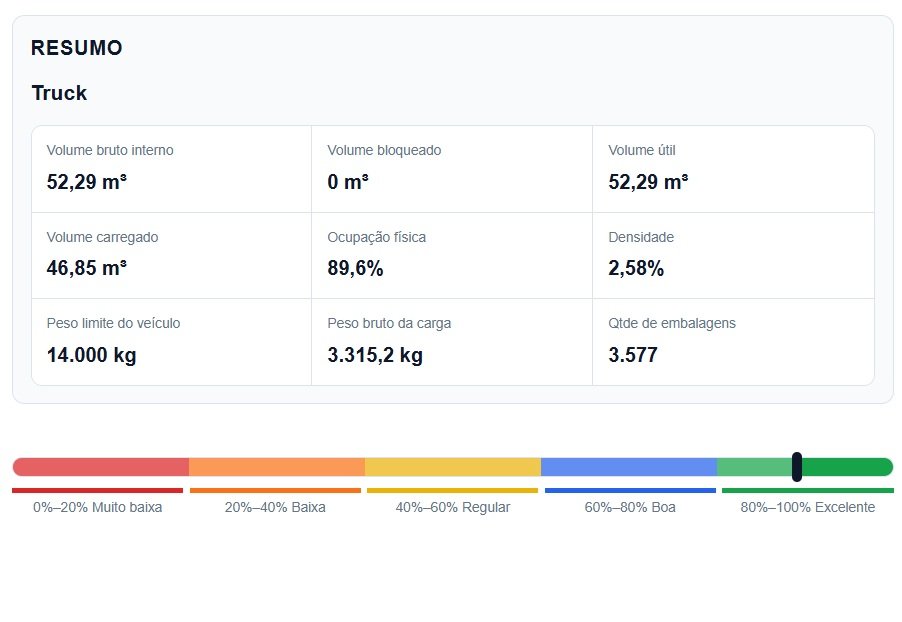Select the "RESUMO" heading
The image size is (902, 622).
(77, 48)
